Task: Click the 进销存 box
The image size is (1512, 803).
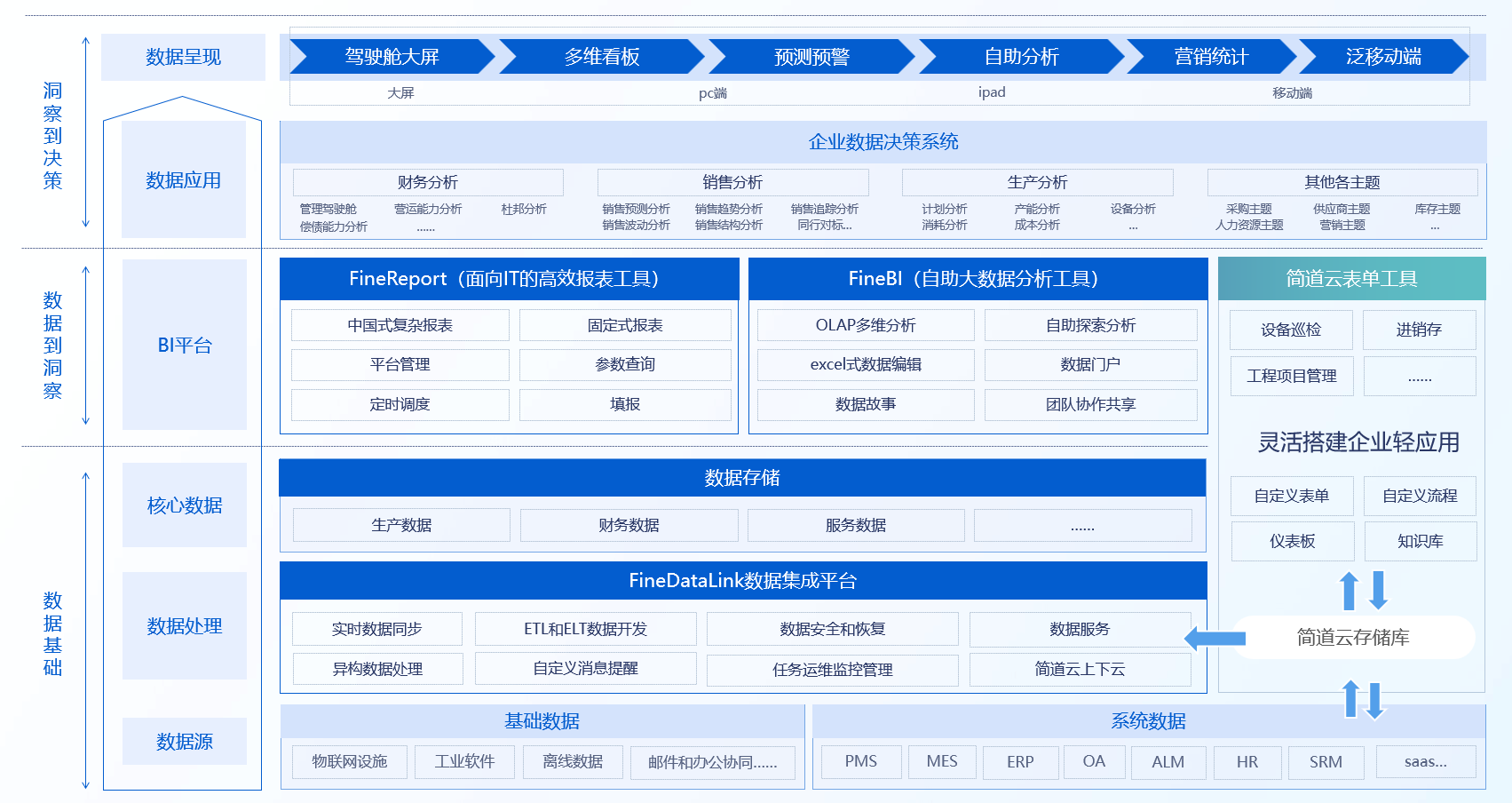Action: coord(1419,330)
